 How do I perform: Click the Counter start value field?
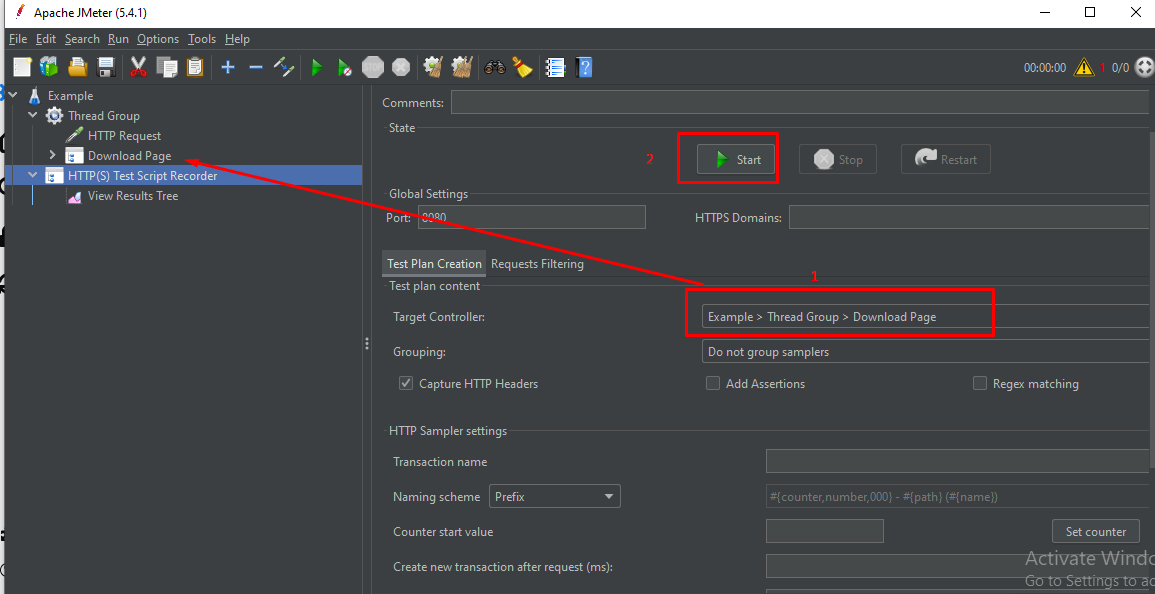(825, 531)
